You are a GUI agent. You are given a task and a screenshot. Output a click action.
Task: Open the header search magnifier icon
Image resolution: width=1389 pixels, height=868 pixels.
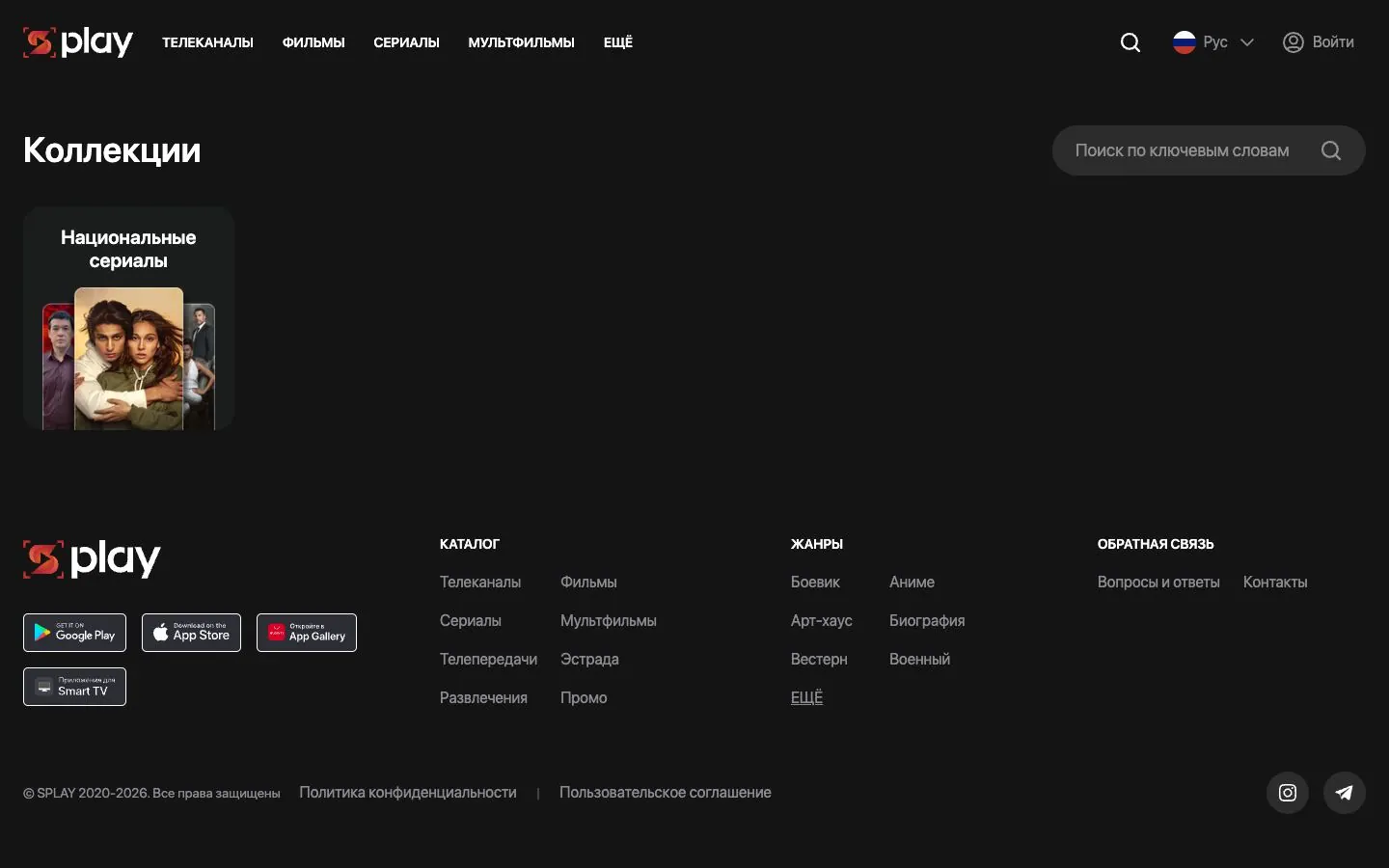[x=1130, y=42]
